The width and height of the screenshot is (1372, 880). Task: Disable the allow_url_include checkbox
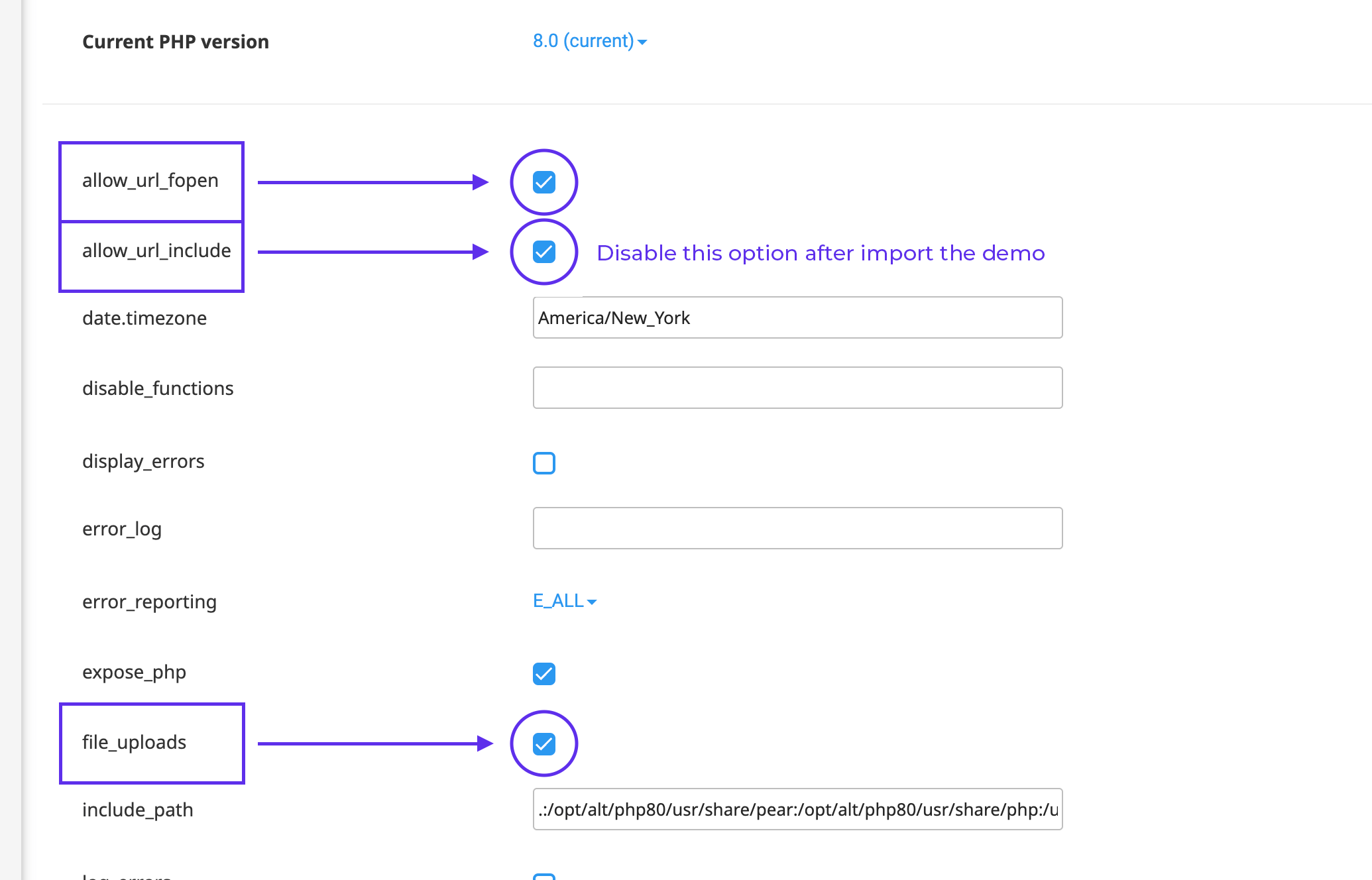click(x=544, y=252)
